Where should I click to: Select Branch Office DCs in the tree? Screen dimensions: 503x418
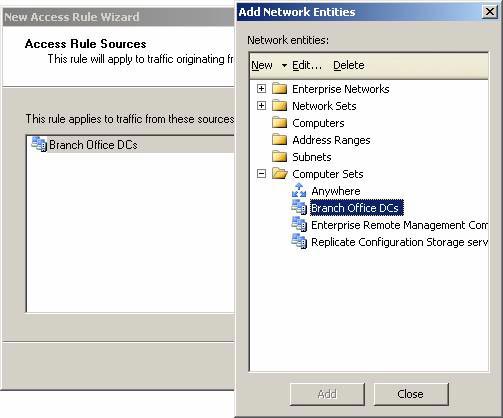pos(357,208)
